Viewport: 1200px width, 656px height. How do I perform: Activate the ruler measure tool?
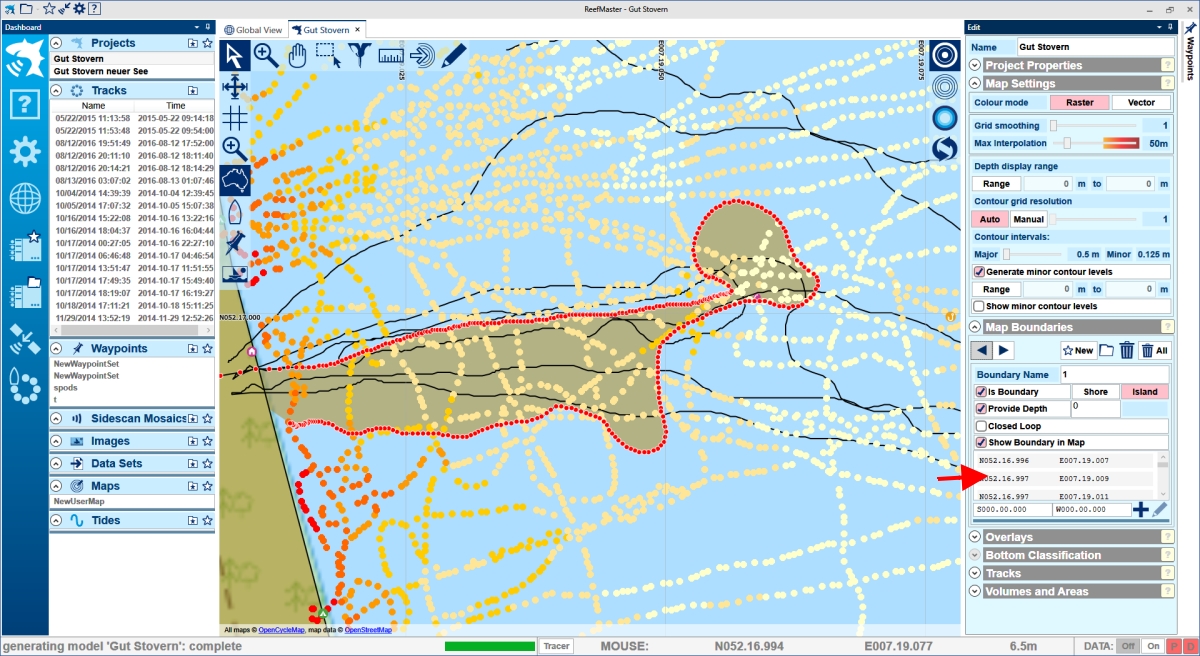[391, 55]
